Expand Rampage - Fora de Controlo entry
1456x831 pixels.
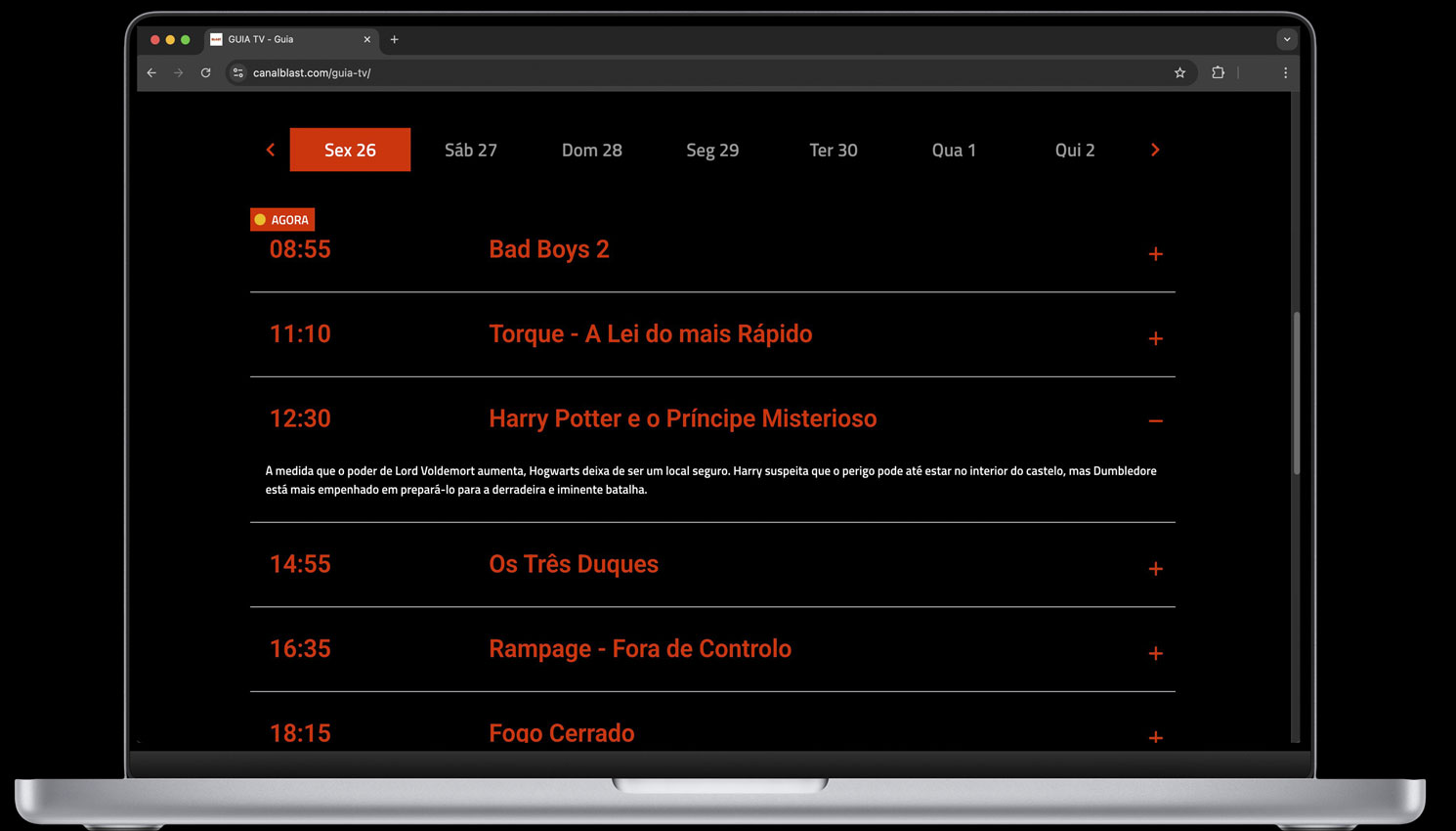click(1155, 653)
